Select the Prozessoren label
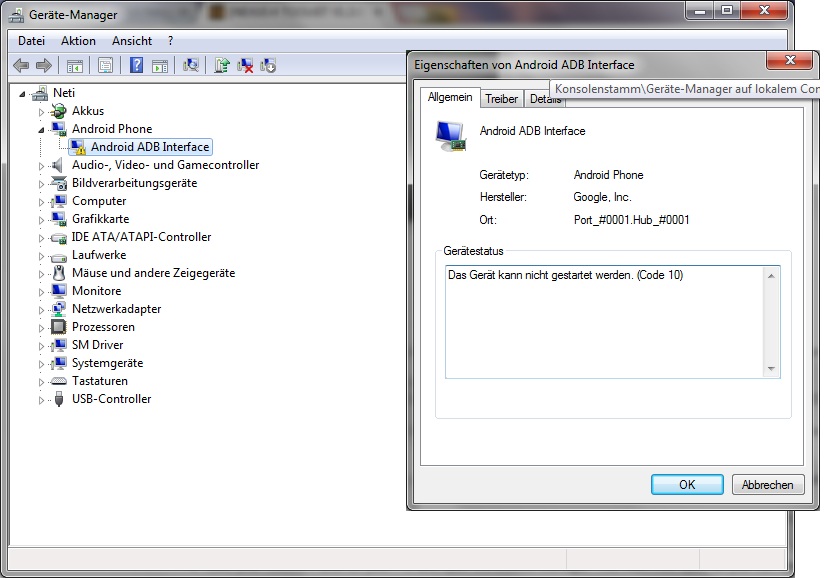 point(104,327)
